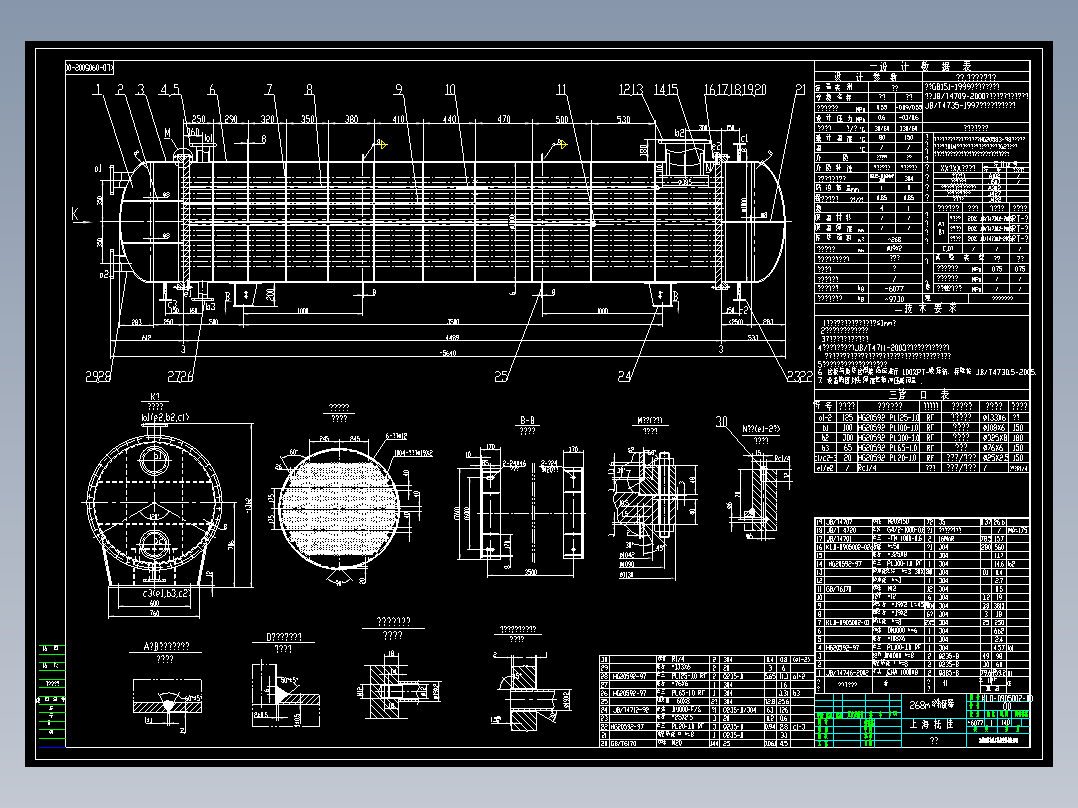Click the second yellow section marker flag
Viewport: 1078px width, 808px height.
coord(562,144)
